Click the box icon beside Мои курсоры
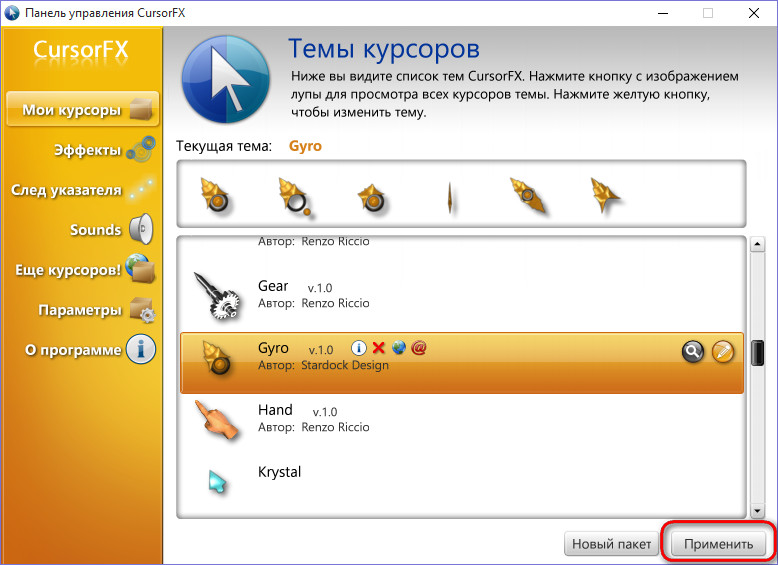This screenshot has height=565, width=778. (141, 109)
